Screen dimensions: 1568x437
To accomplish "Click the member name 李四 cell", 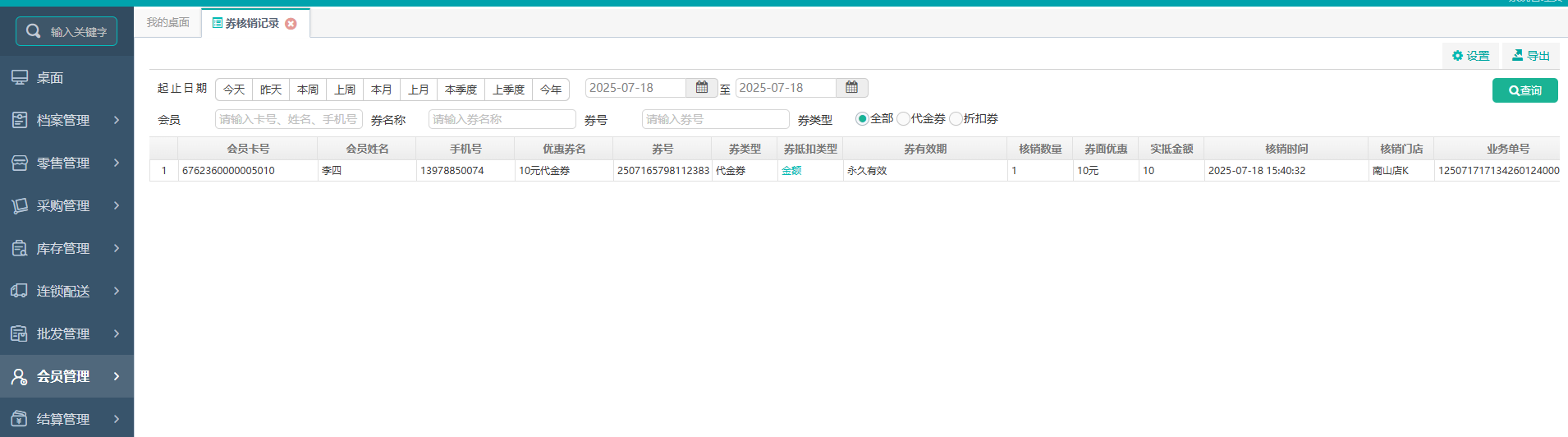I will pos(367,171).
